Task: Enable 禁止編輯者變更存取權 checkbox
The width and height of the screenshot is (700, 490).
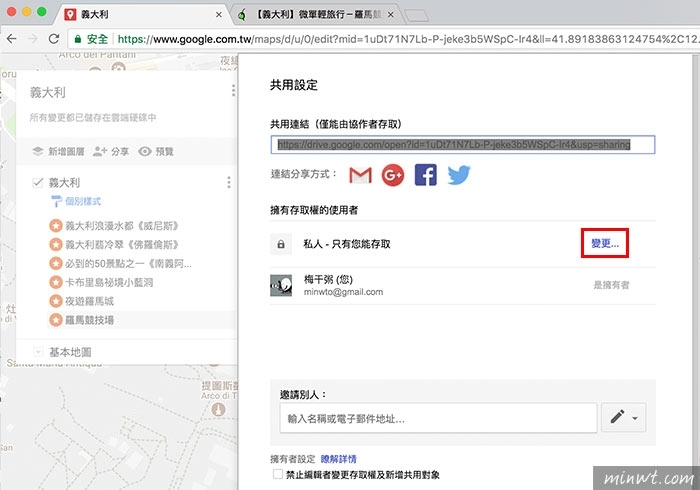Action: point(277,475)
